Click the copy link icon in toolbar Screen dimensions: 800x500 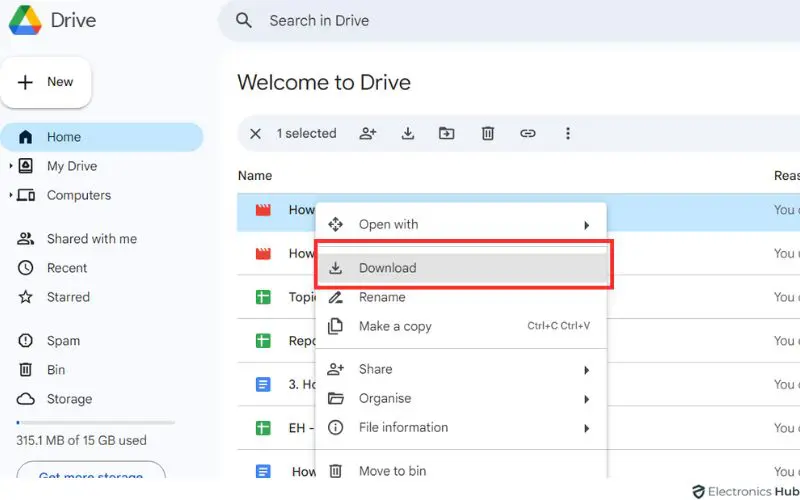point(528,133)
